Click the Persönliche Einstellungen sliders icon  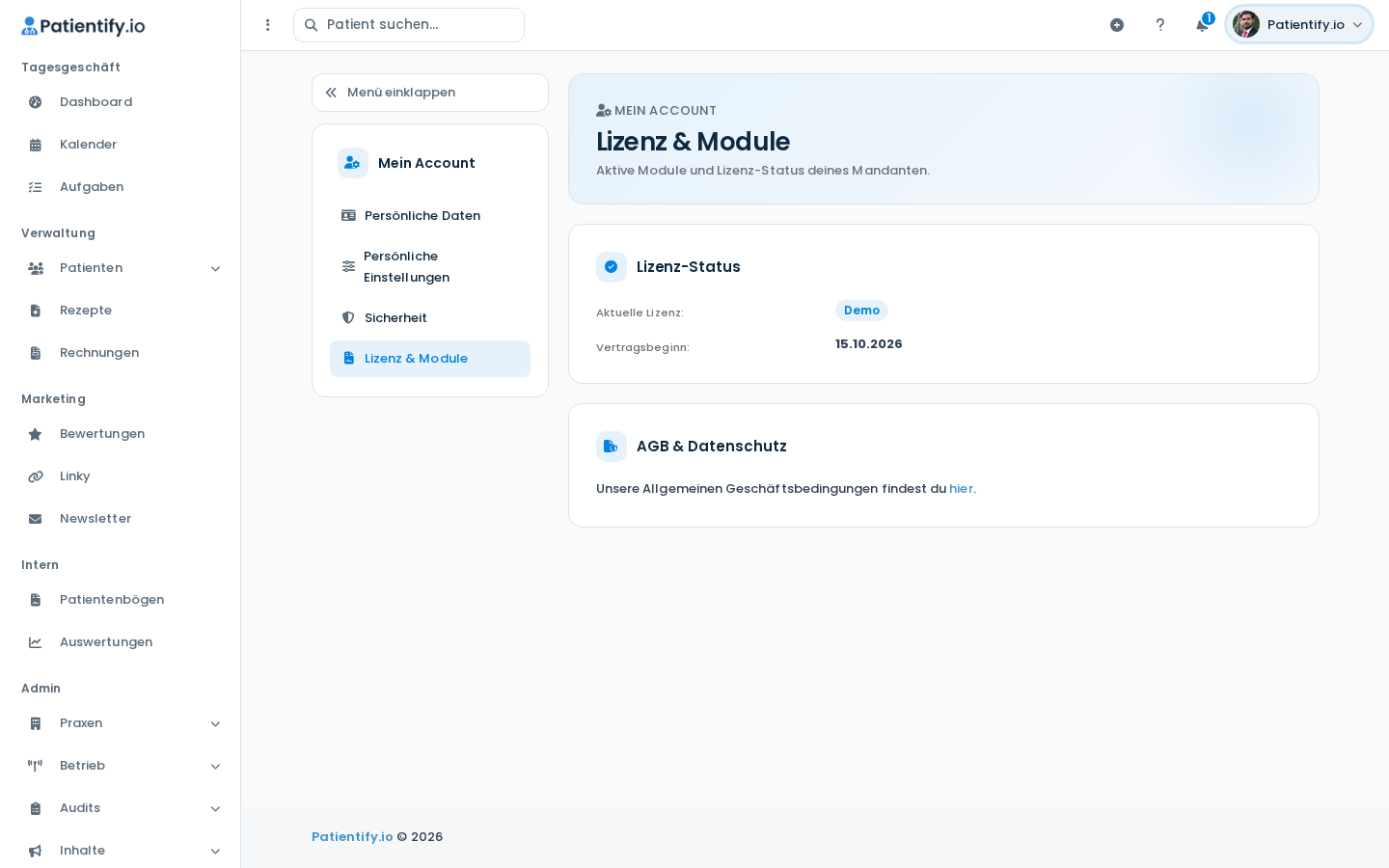click(348, 266)
